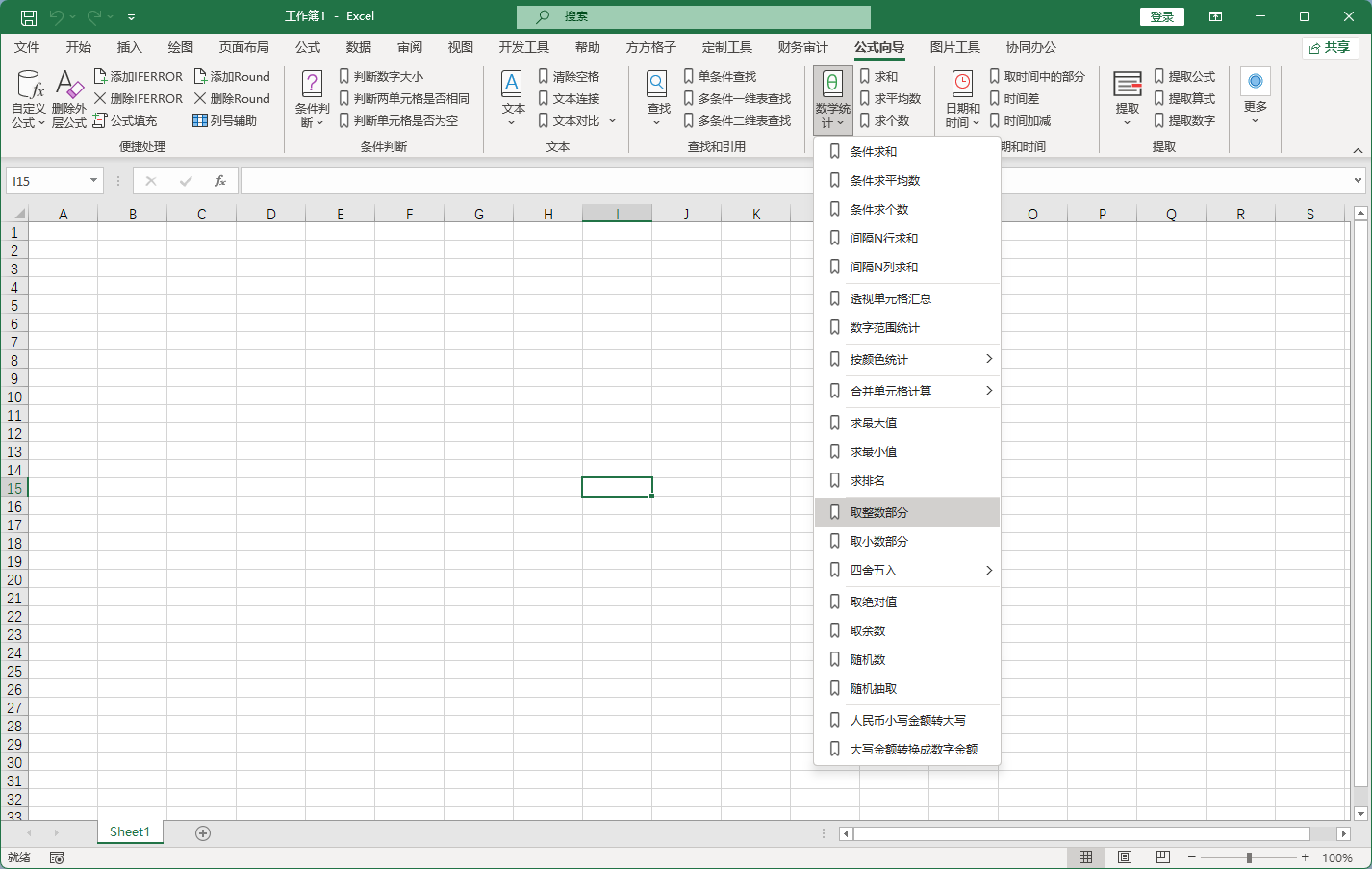Expand the 按颜色统计 submenu
The width and height of the screenshot is (1372, 869).
[x=988, y=359]
